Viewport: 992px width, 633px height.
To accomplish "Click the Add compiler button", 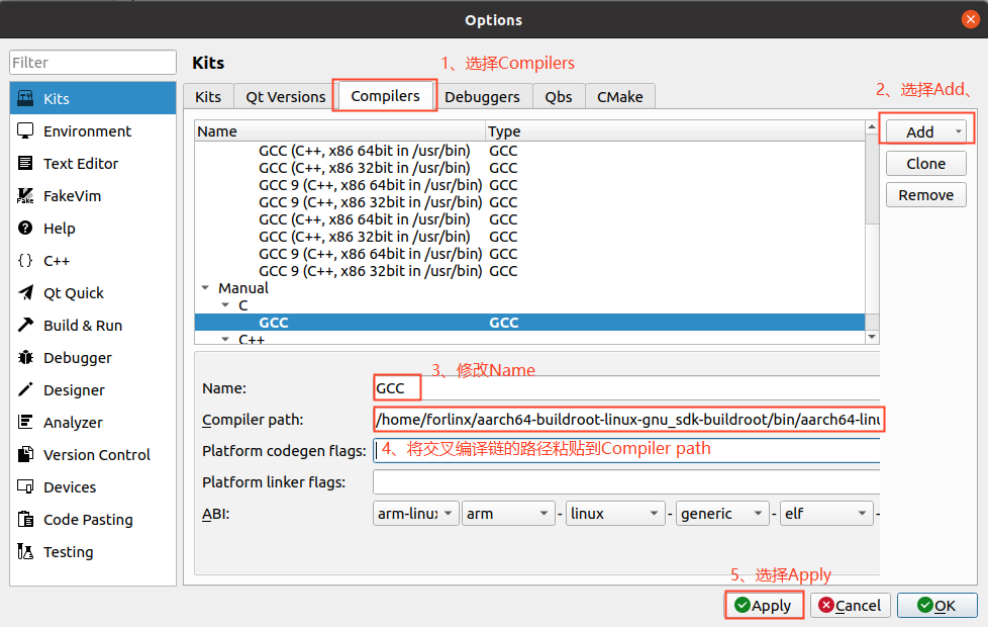I will point(919,132).
